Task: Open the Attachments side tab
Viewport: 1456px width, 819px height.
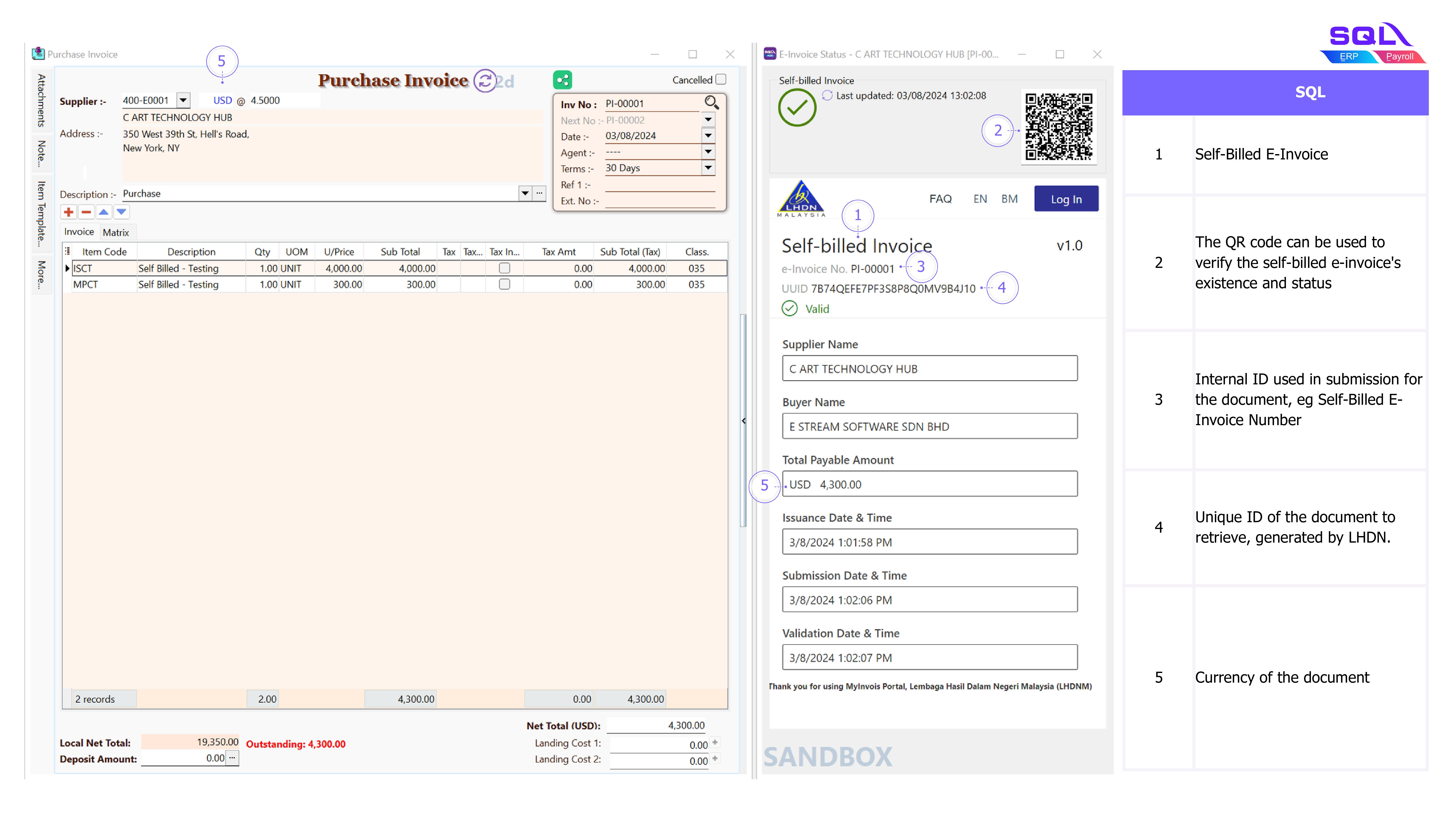Action: coord(41,100)
